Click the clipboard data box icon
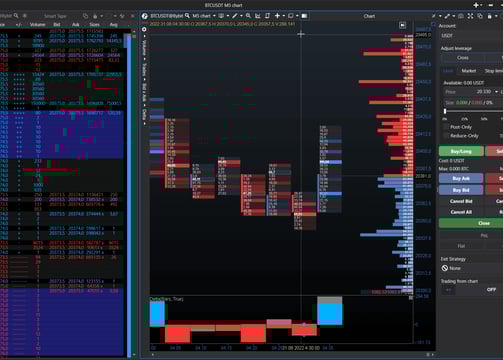The image size is (503, 360). pyautogui.click(x=267, y=16)
